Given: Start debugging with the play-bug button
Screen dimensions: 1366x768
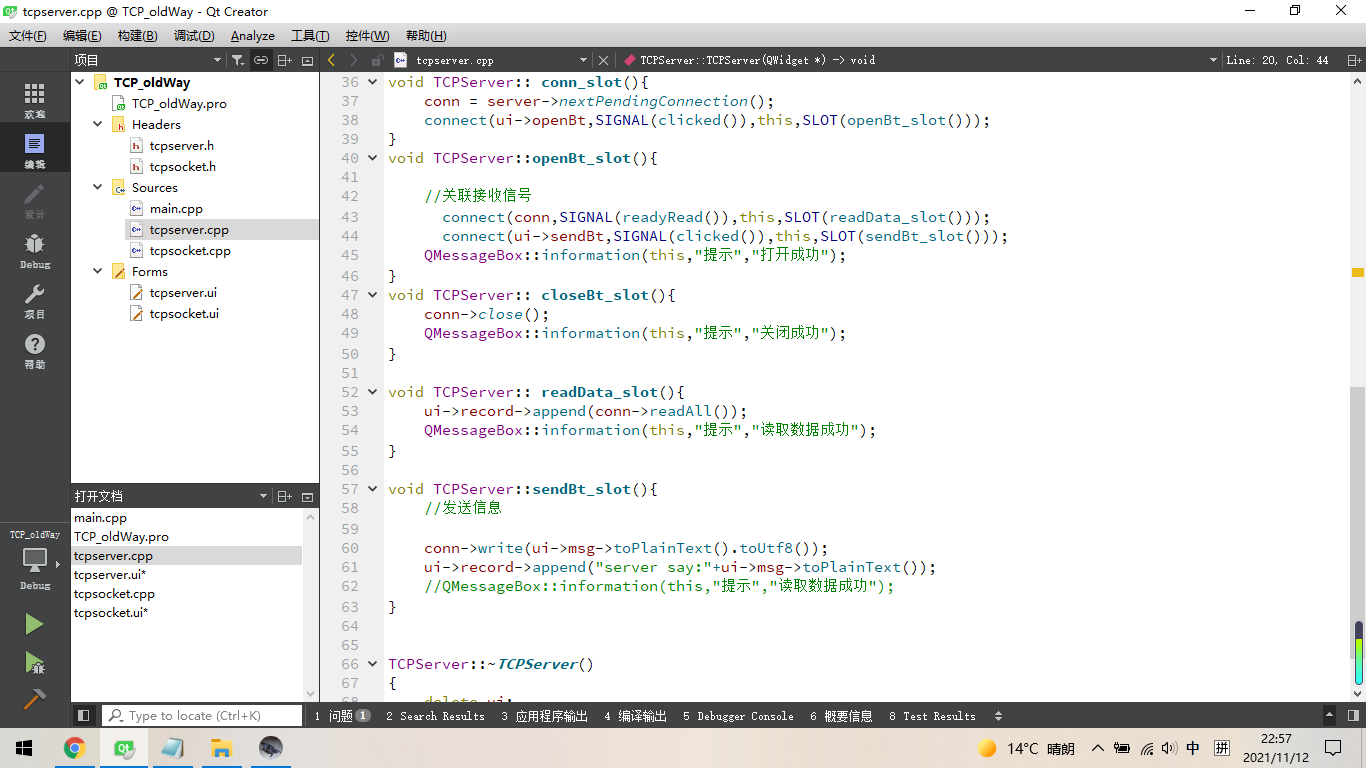Looking at the screenshot, I should [34, 662].
